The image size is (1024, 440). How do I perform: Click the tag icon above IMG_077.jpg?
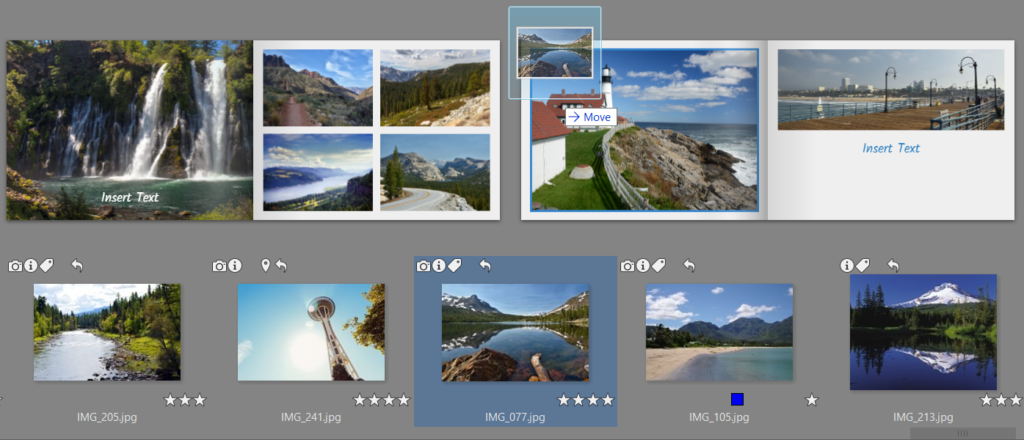coord(455,266)
